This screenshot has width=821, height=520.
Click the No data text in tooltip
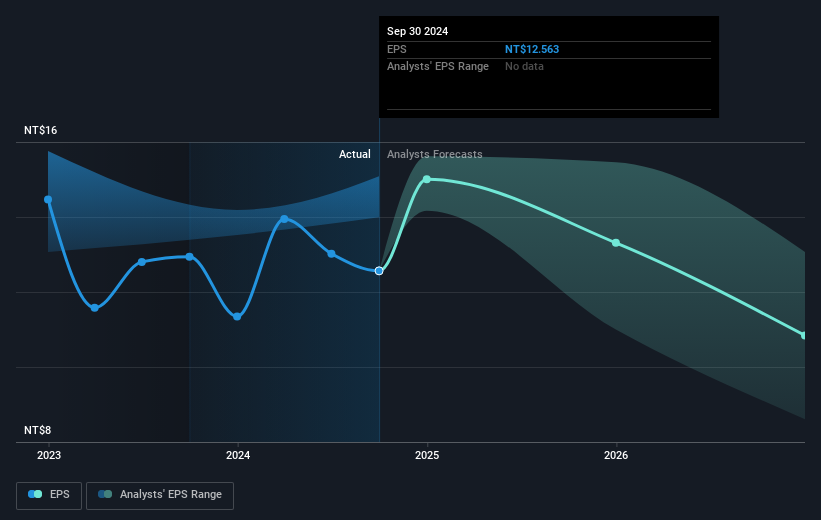pos(524,67)
